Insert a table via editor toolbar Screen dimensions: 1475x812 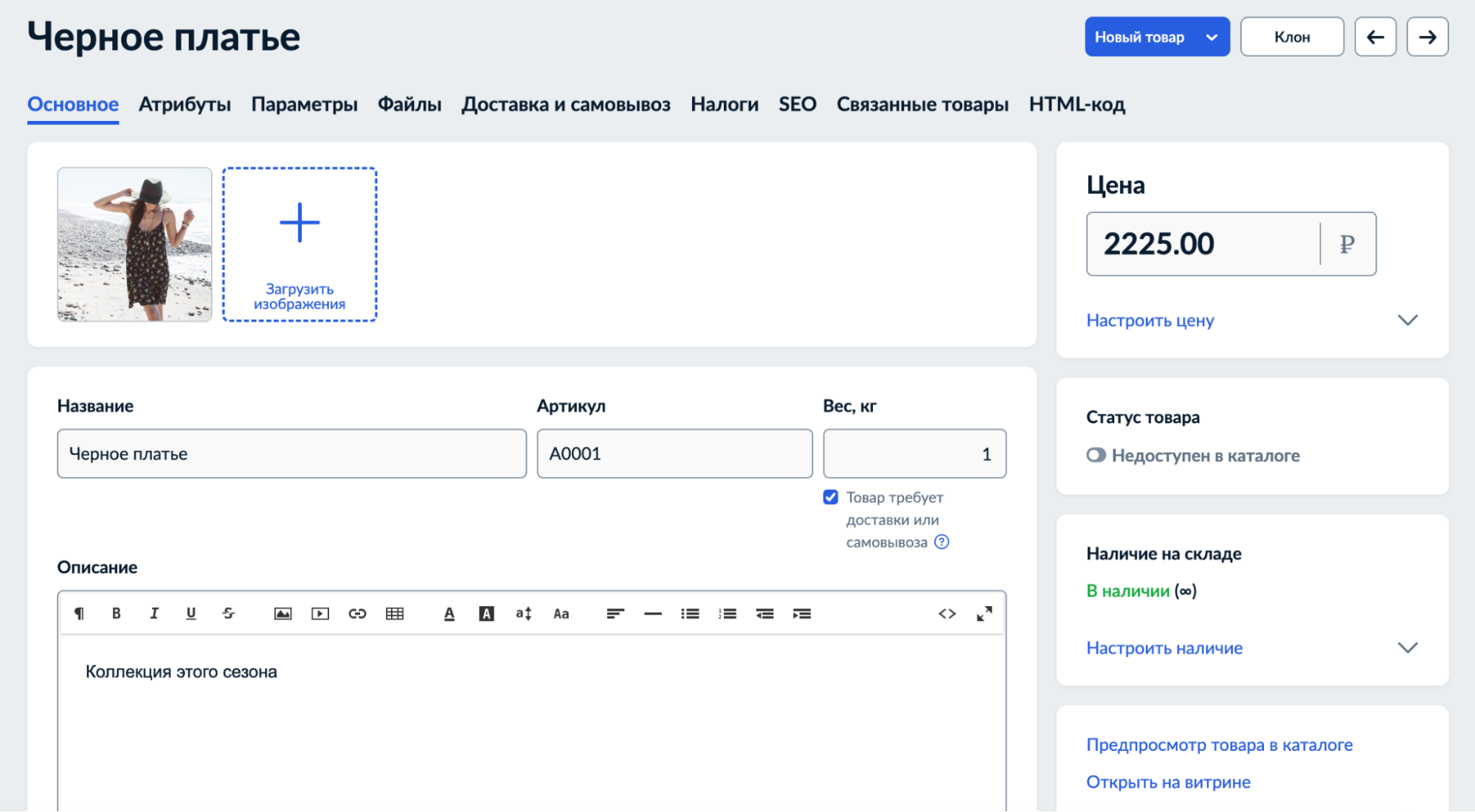(395, 614)
